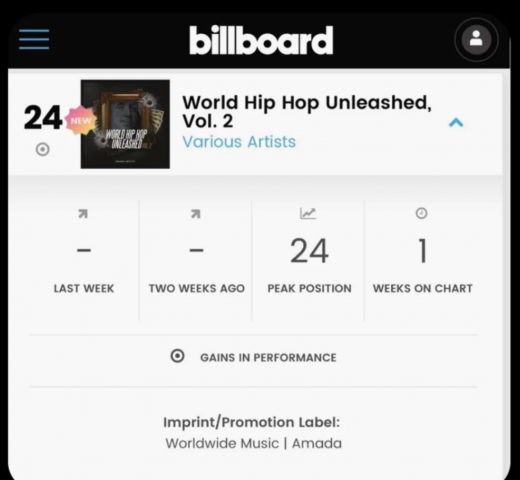Select the Weeks on Chart stat

pos(423,260)
